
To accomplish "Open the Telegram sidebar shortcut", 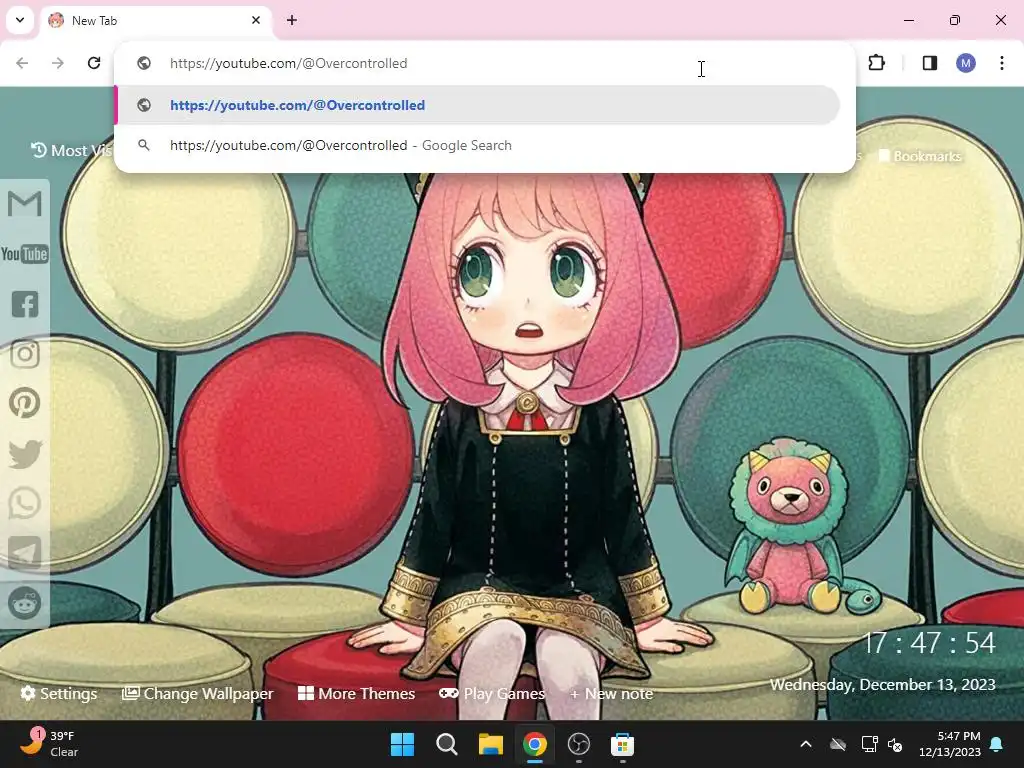I will point(25,552).
